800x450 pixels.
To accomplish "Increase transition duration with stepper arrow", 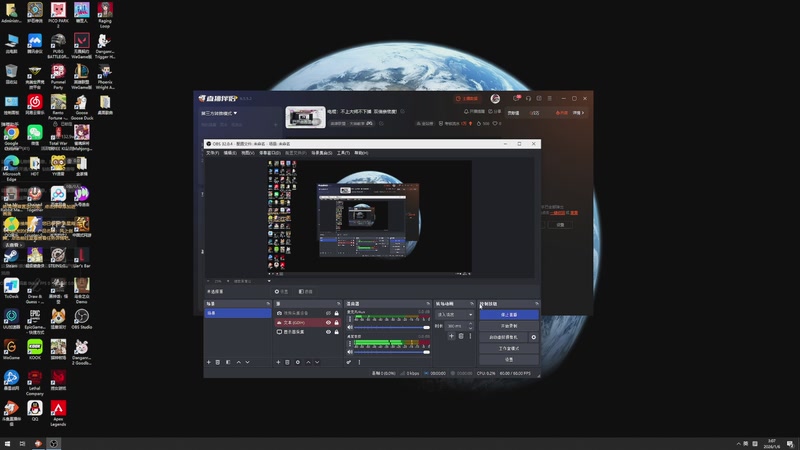I will [x=470, y=324].
